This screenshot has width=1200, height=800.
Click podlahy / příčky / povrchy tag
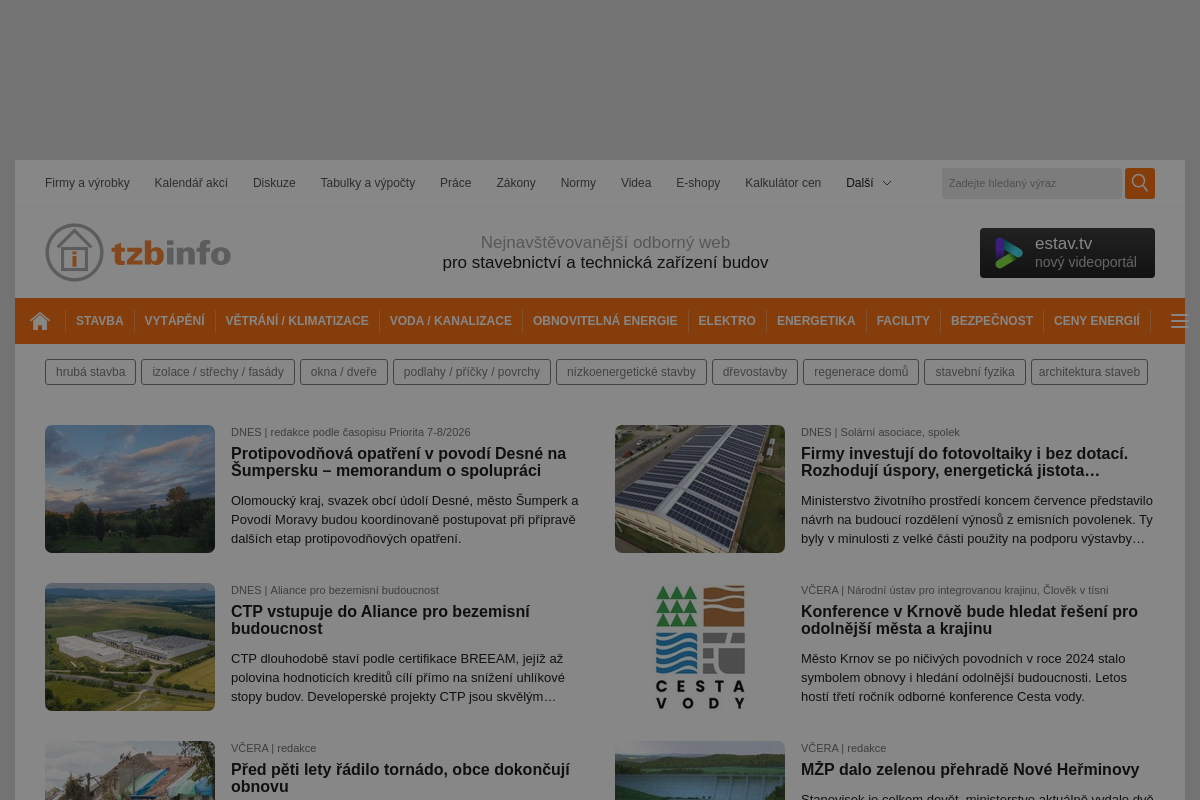(472, 372)
